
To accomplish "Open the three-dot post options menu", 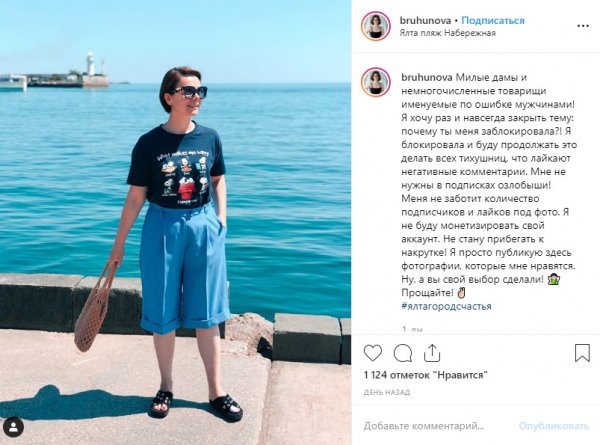I will coord(583,26).
